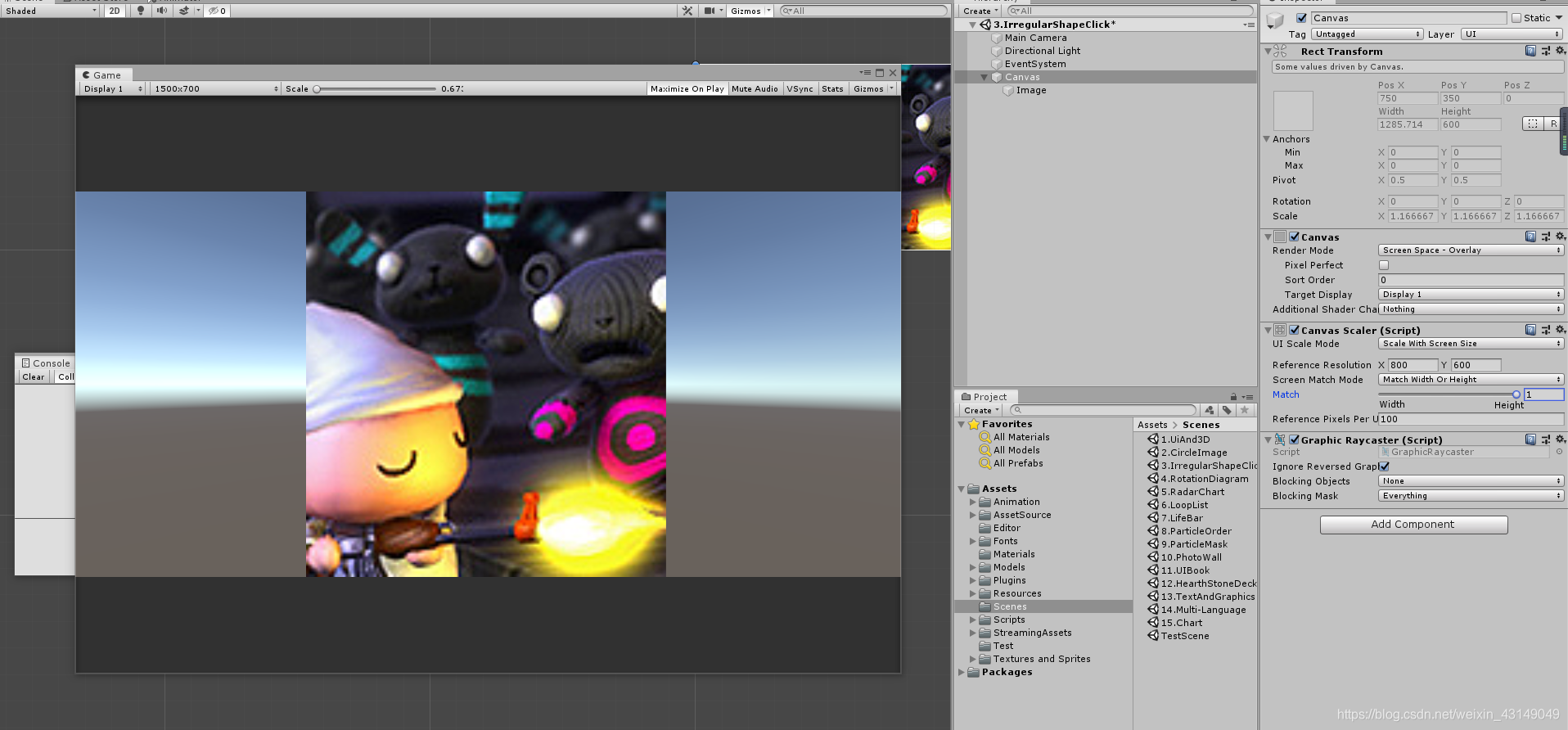
Task: Click search by type icon in Project
Action: 1210,410
